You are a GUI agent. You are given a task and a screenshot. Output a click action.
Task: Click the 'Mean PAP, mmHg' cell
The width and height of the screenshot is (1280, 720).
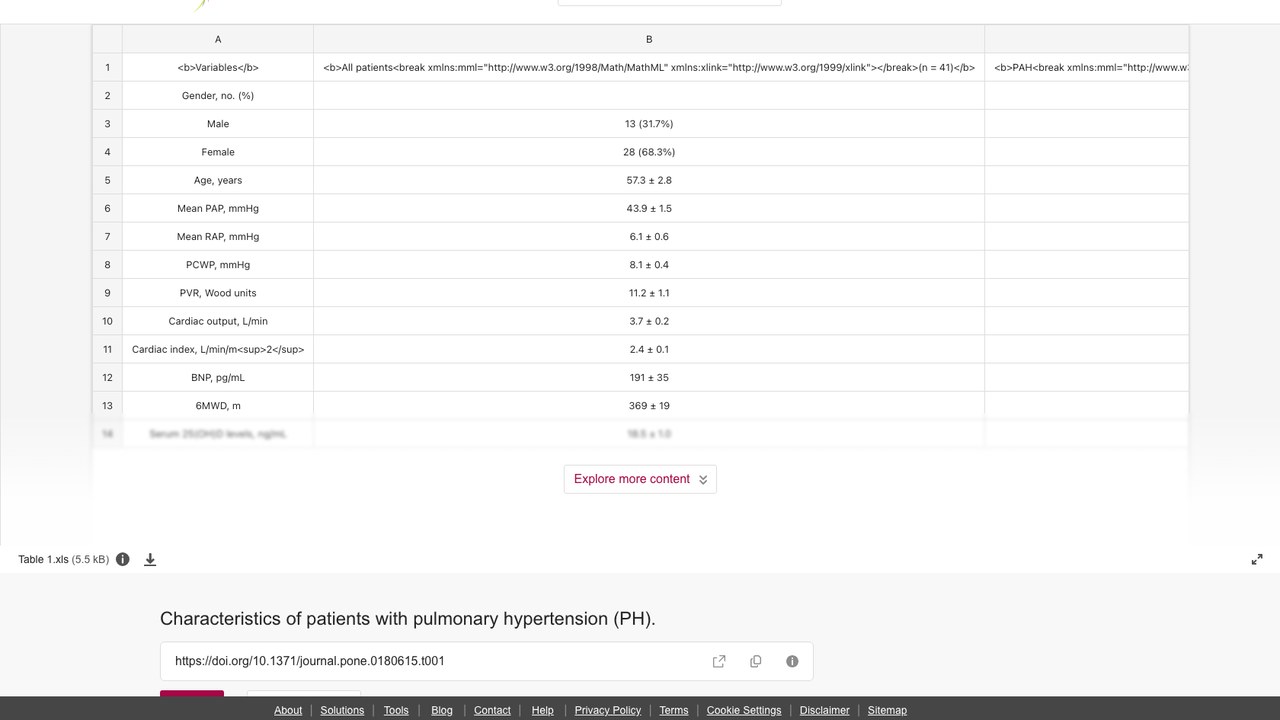click(x=218, y=208)
